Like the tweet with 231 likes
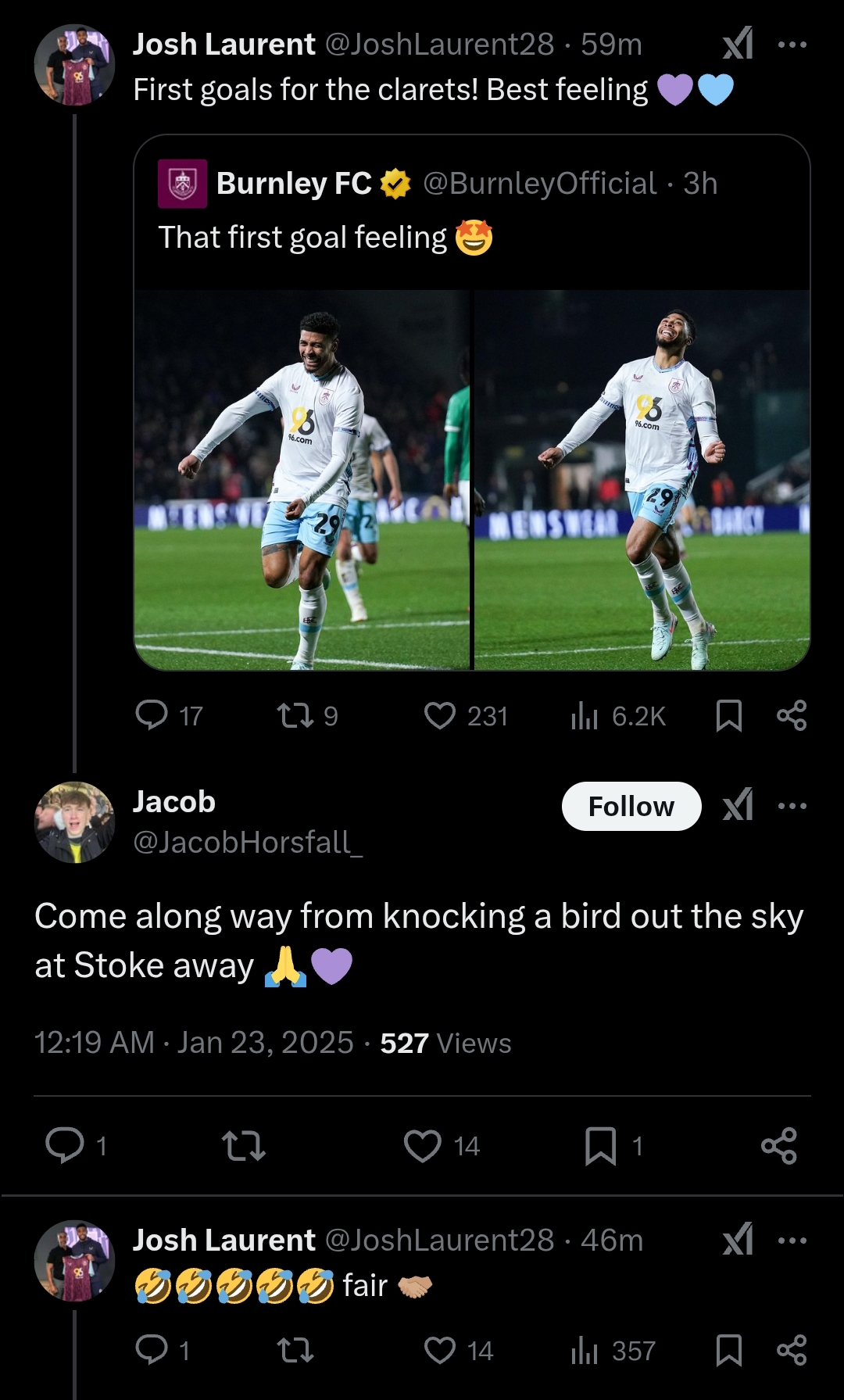The image size is (844, 1400). click(x=440, y=714)
